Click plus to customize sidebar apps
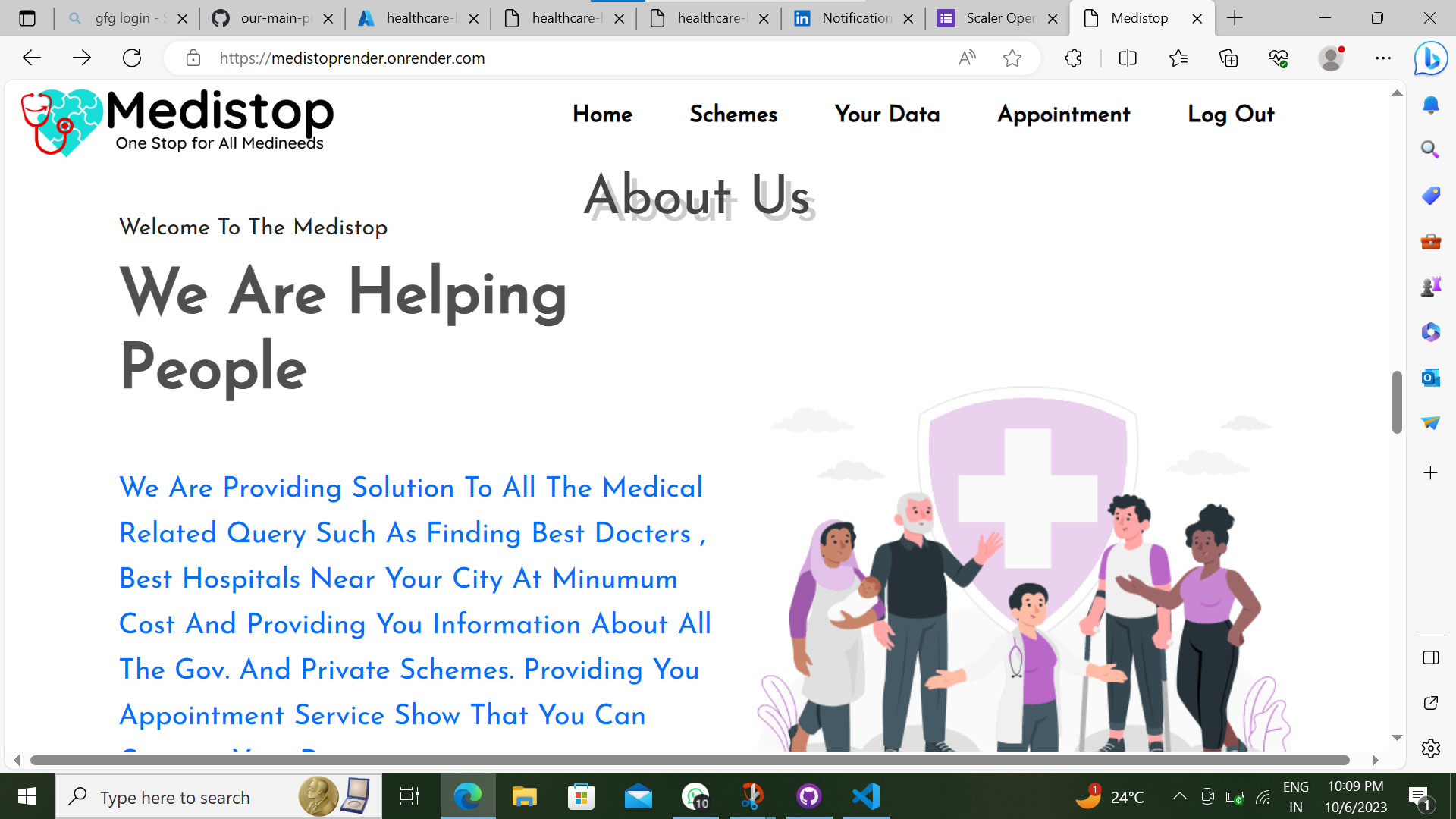This screenshot has height=819, width=1456. [x=1430, y=473]
